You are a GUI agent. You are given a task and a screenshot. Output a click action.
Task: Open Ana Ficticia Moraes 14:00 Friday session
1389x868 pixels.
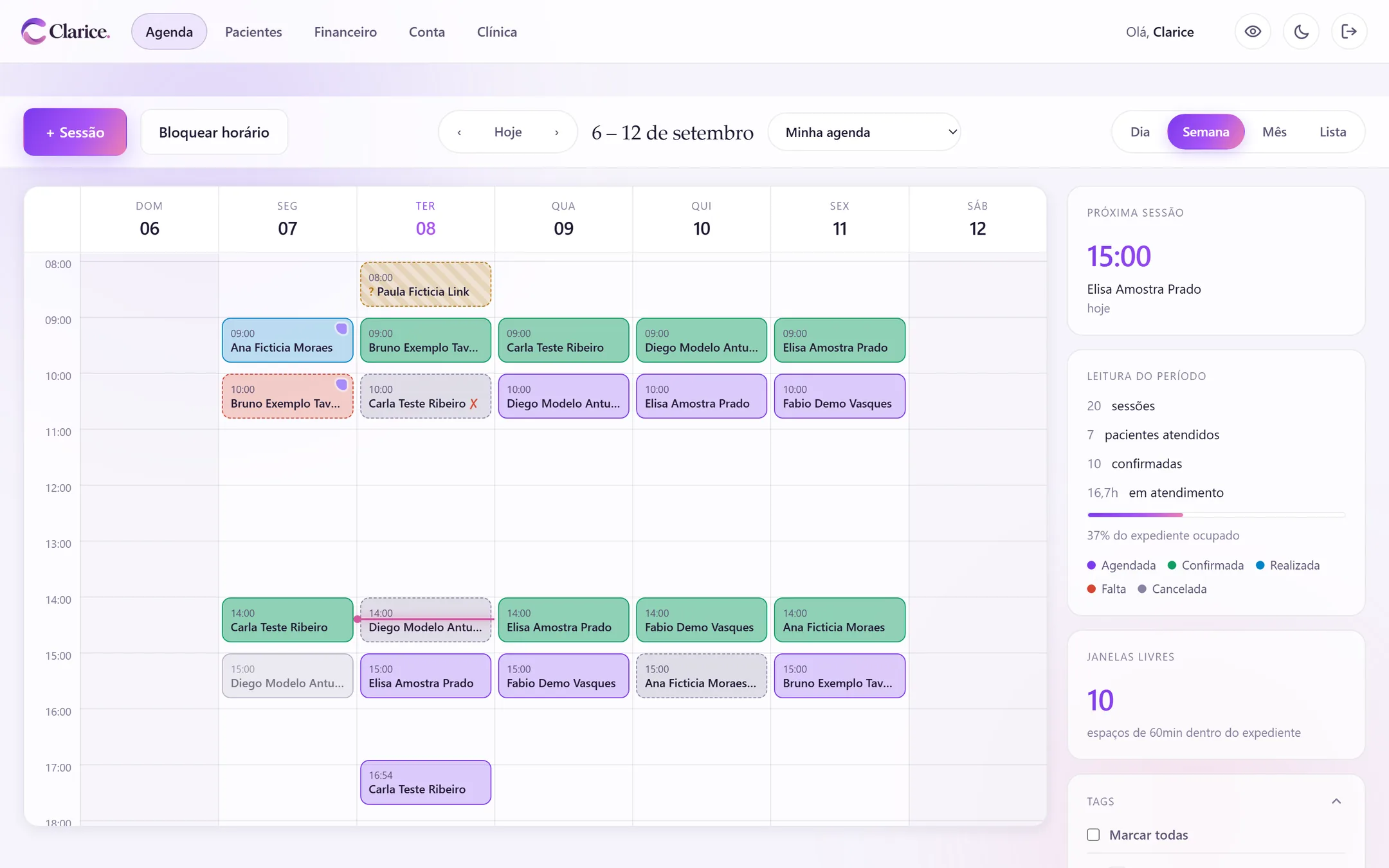(x=840, y=620)
